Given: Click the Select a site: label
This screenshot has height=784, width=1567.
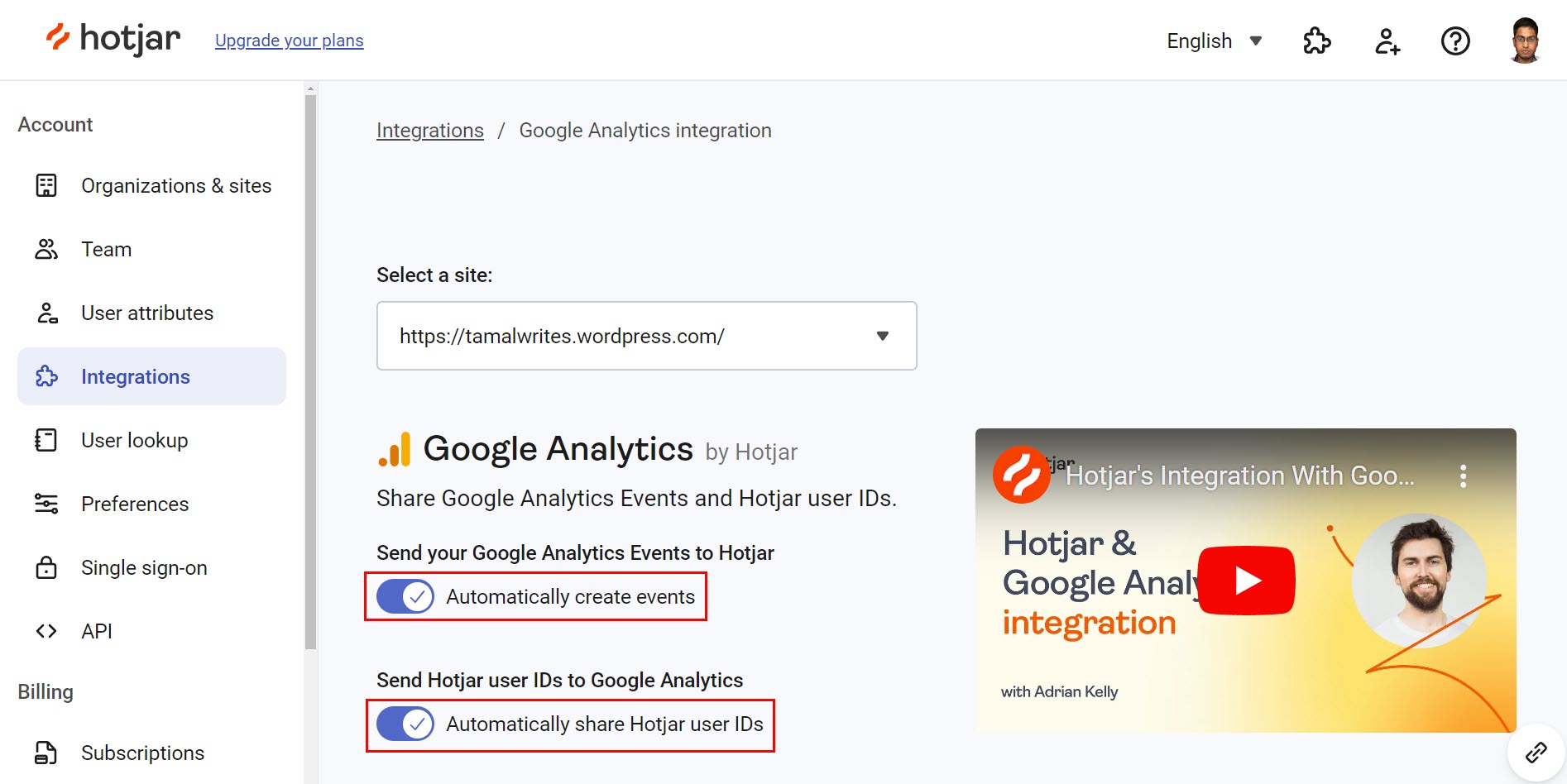Looking at the screenshot, I should point(434,275).
